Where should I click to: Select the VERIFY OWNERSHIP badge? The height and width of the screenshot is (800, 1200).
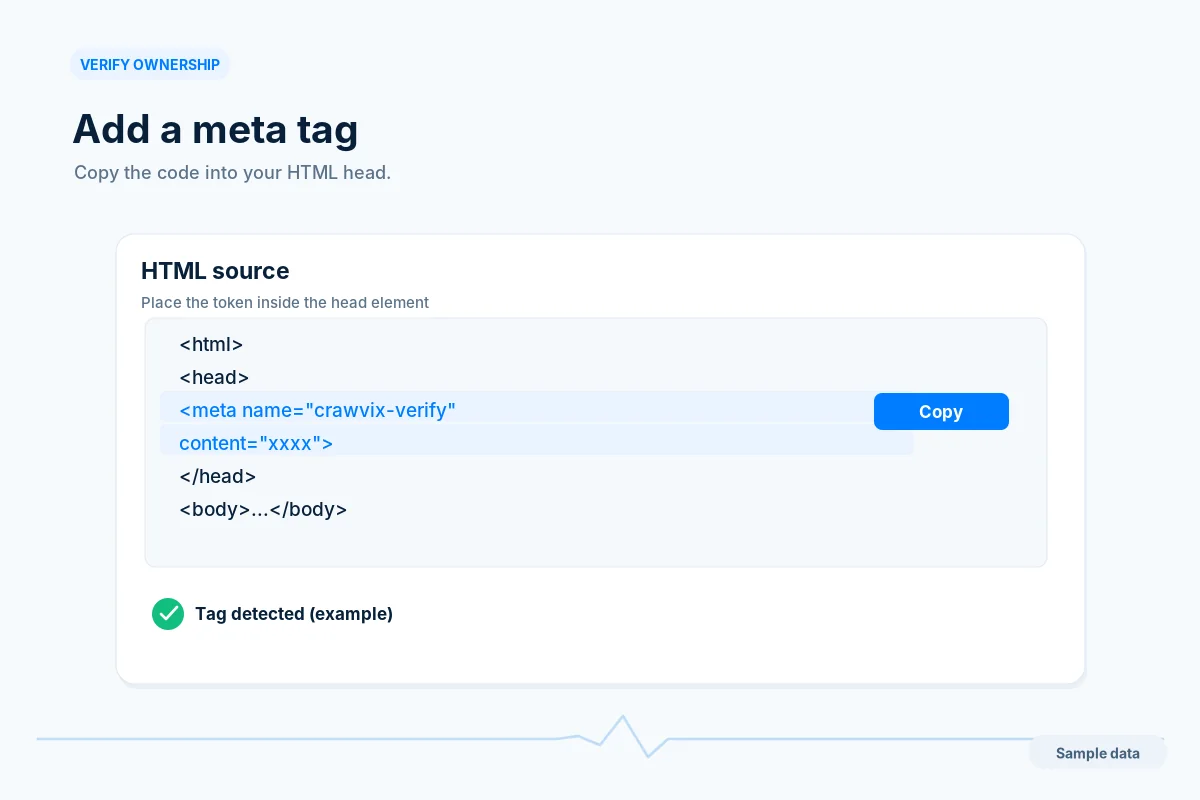150,65
